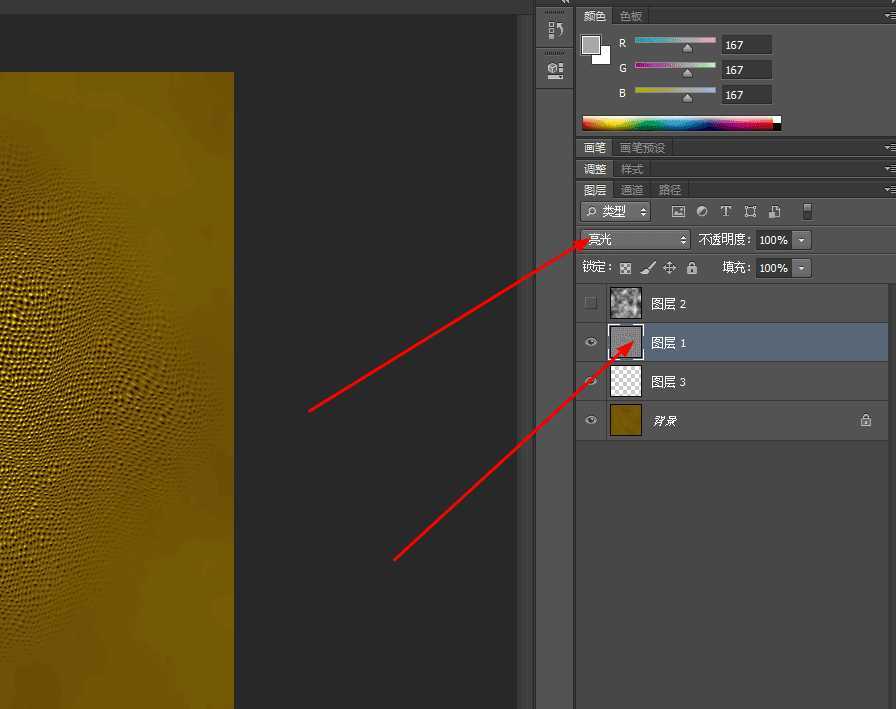This screenshot has height=709, width=896.
Task: Hide 图层 1 with its eye toggle
Action: tap(591, 342)
